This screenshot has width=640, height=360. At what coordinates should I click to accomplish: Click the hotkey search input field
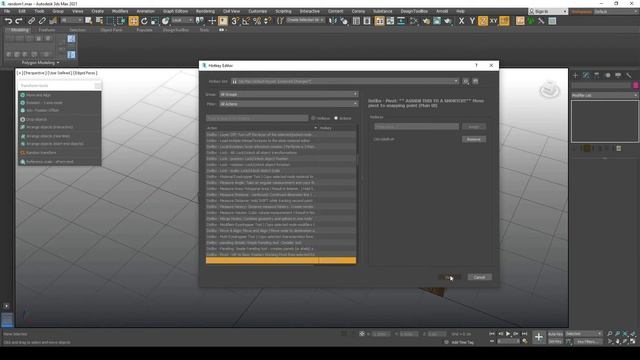click(257, 118)
